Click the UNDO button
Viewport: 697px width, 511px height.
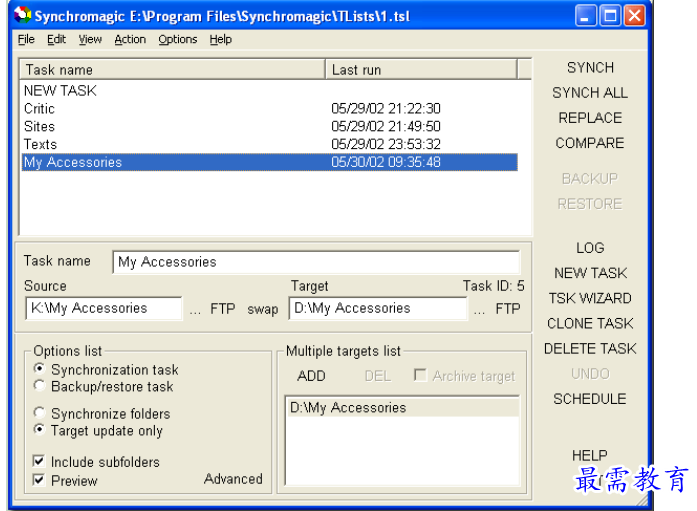590,374
